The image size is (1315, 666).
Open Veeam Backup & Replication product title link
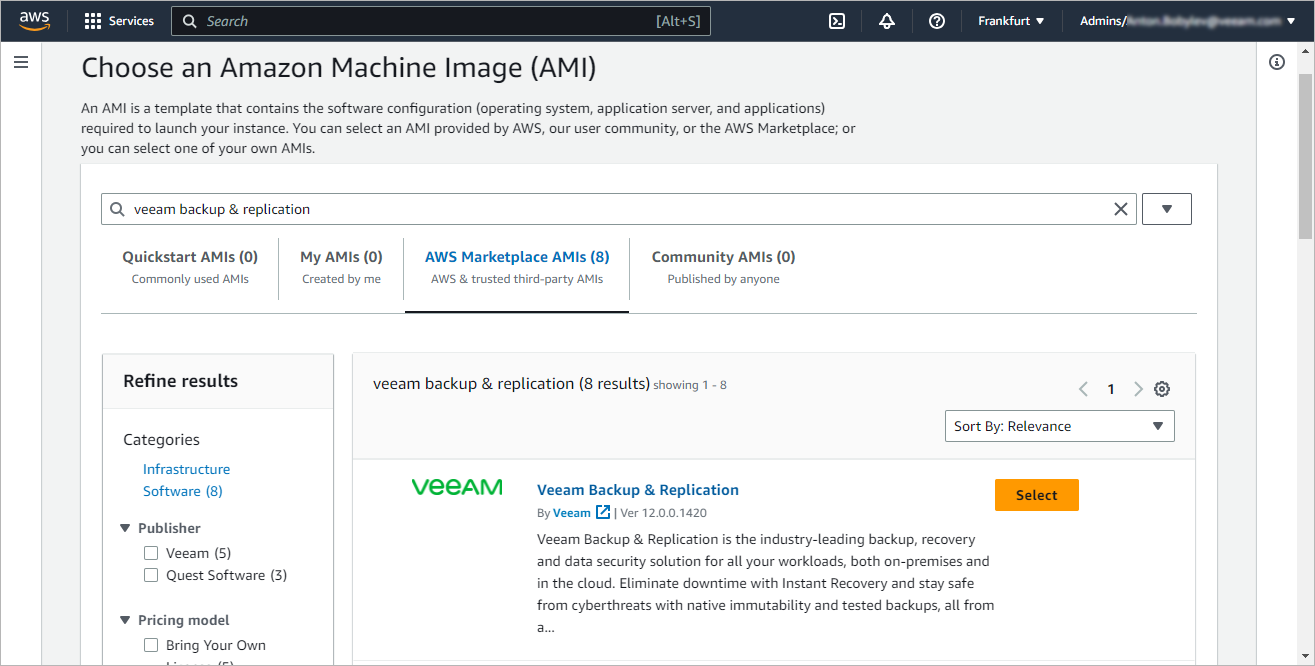[x=638, y=490]
